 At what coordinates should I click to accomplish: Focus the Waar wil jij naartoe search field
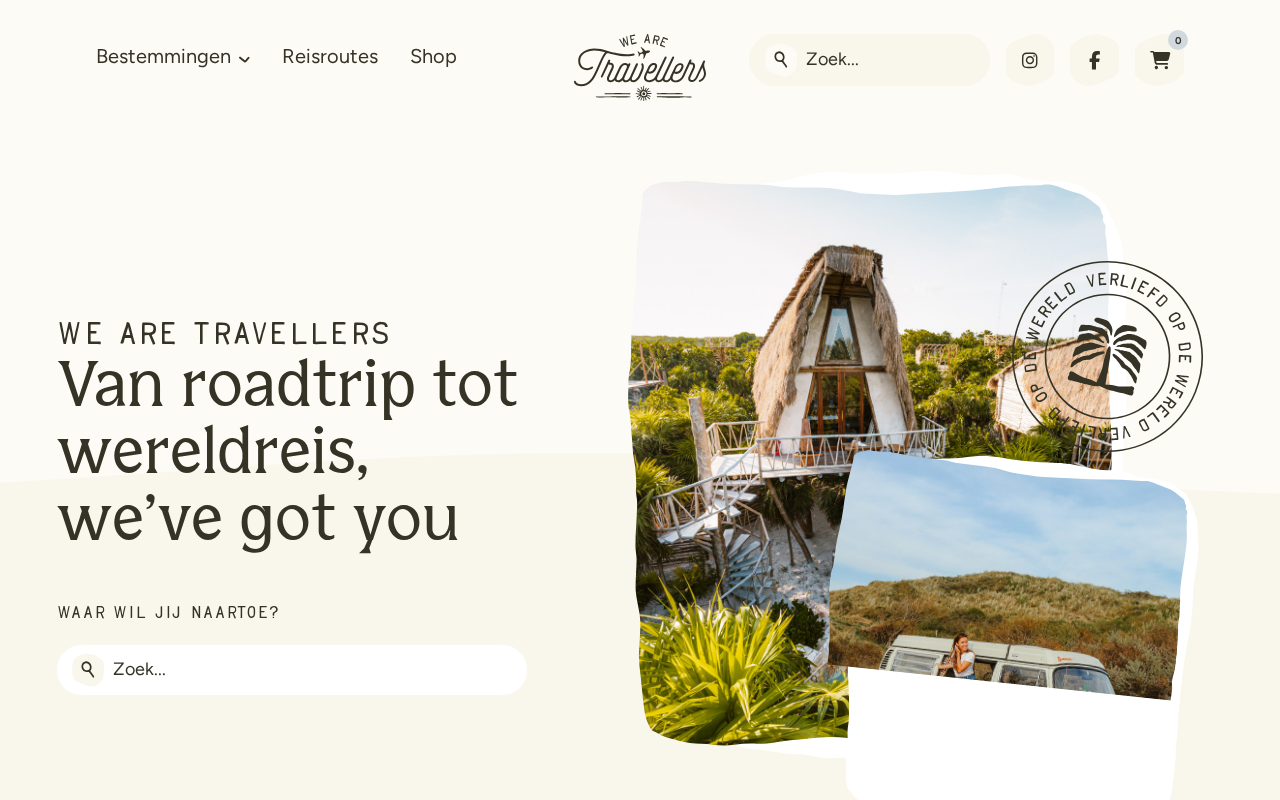click(292, 670)
